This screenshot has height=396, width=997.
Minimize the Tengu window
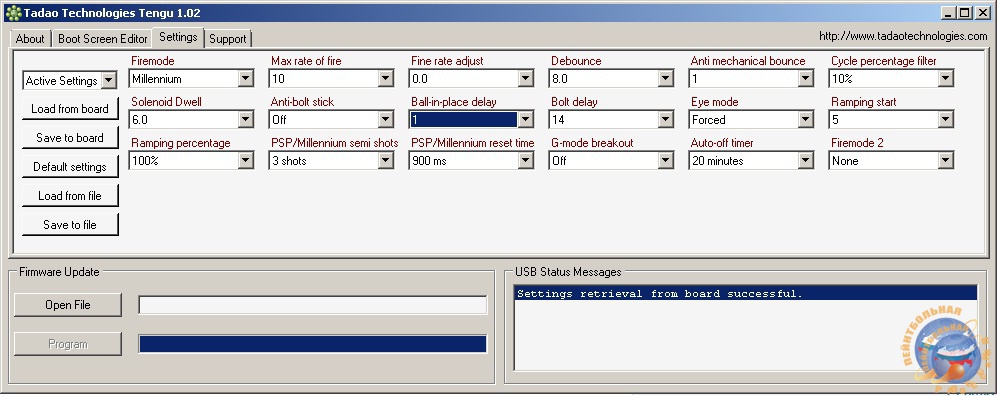click(x=949, y=12)
